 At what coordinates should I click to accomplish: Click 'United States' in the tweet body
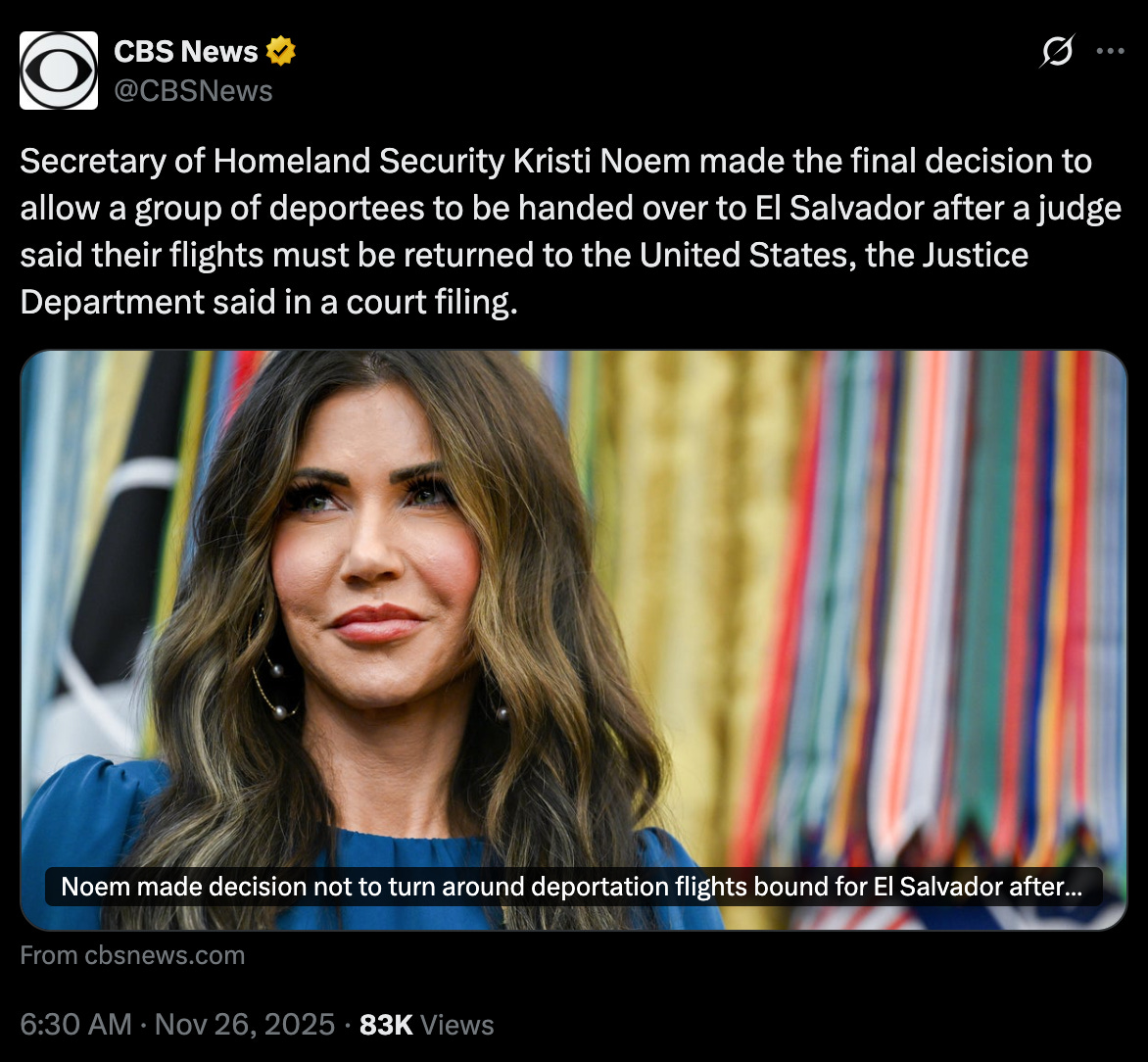click(x=747, y=255)
